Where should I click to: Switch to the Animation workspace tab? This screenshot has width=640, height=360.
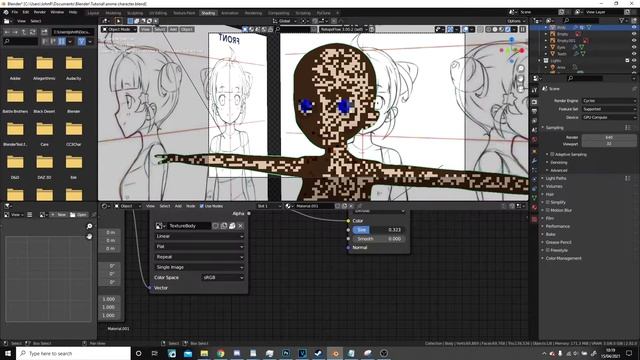[x=230, y=13]
